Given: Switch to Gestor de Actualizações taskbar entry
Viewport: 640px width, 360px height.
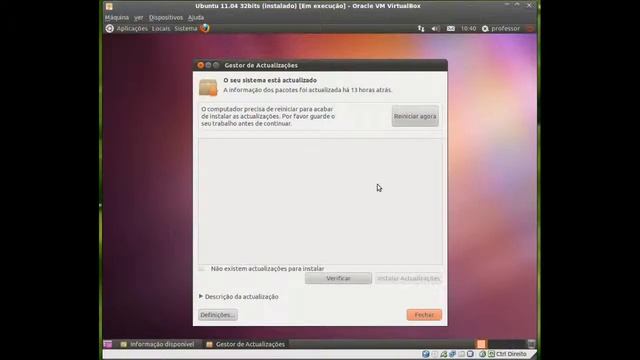Looking at the screenshot, I should [x=246, y=344].
